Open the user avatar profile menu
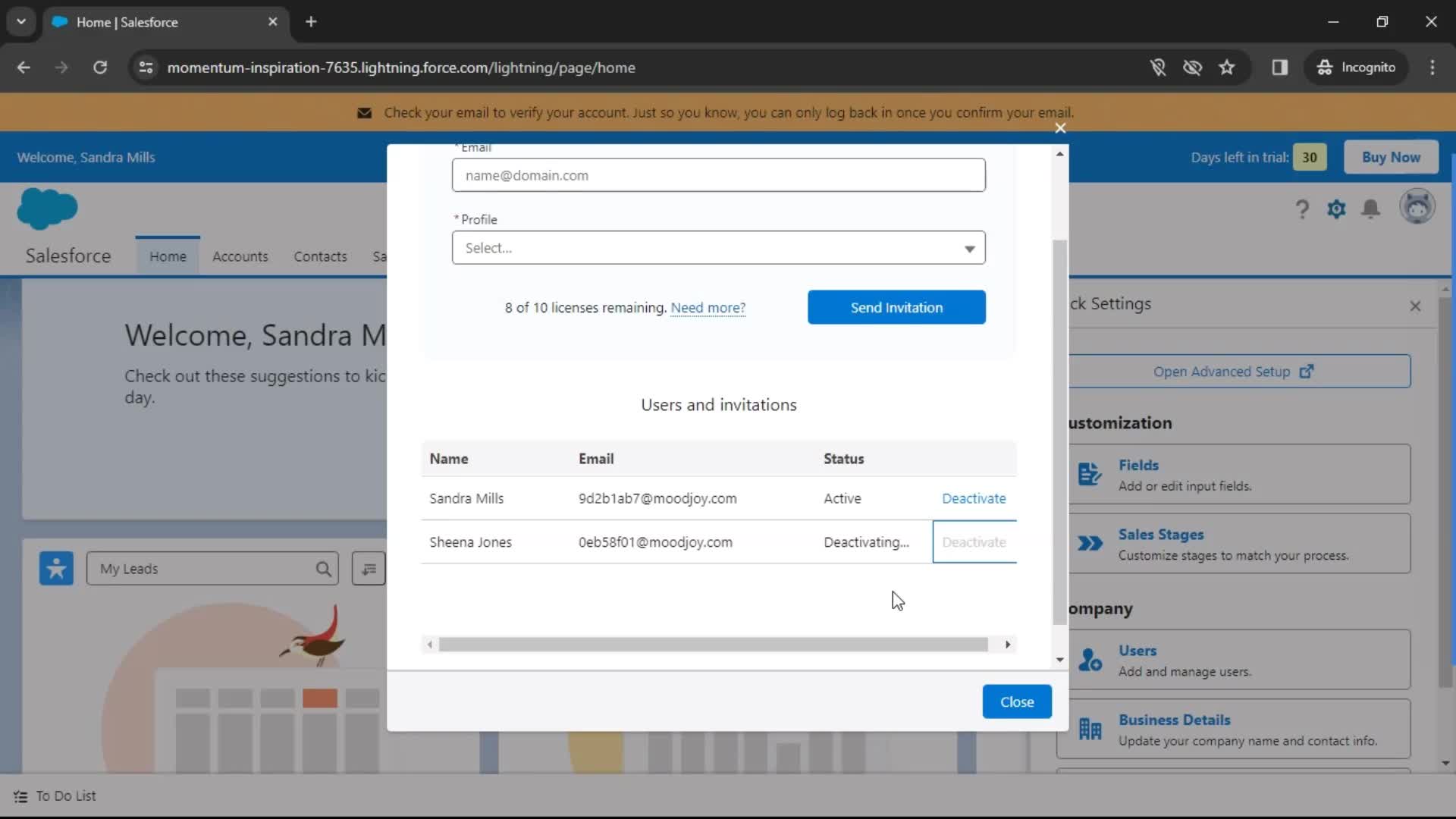This screenshot has height=819, width=1456. pos(1417,207)
